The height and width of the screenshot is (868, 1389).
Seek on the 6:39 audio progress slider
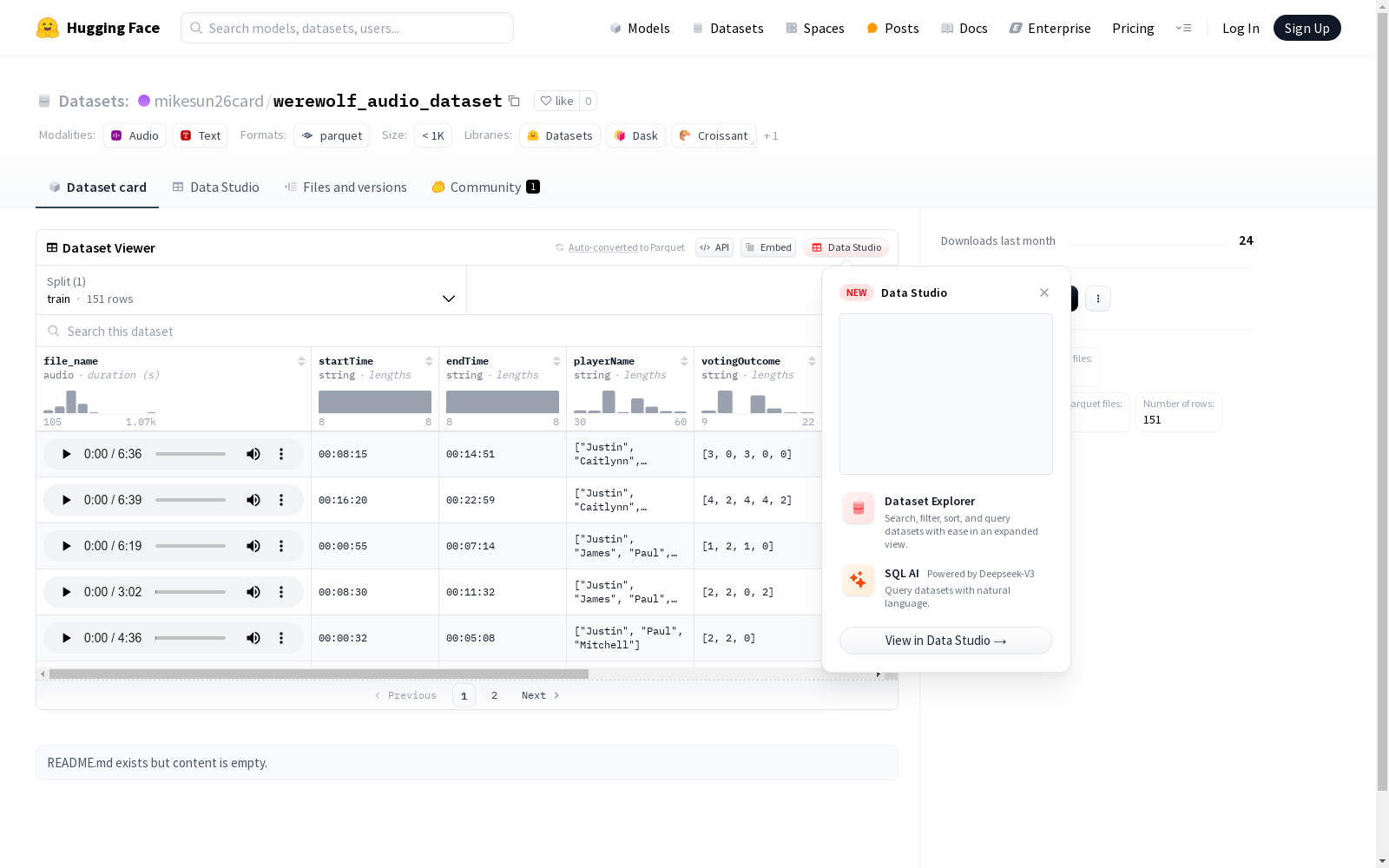[x=191, y=500]
